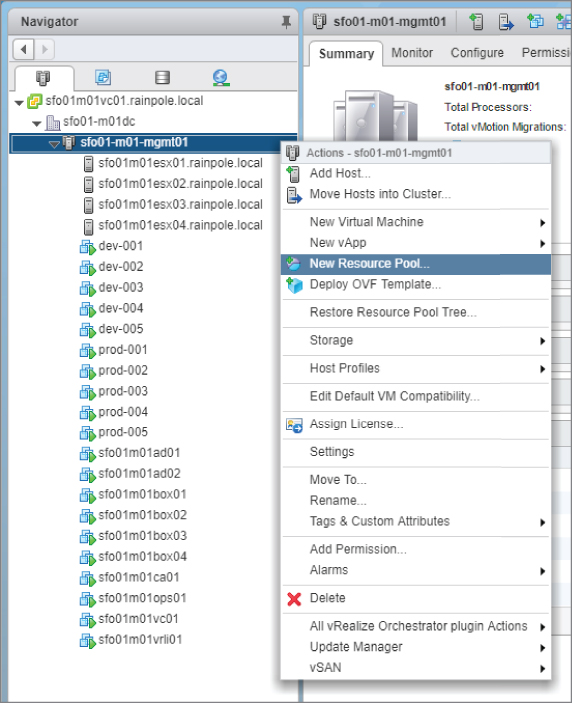This screenshot has width=572, height=703.
Task: Open Hosts and Clusters inventory tab icon
Action: click(x=43, y=78)
